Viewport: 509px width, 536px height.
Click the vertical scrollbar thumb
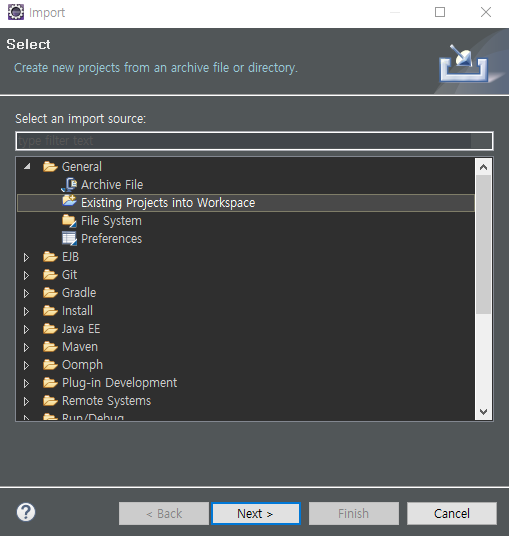(483, 244)
